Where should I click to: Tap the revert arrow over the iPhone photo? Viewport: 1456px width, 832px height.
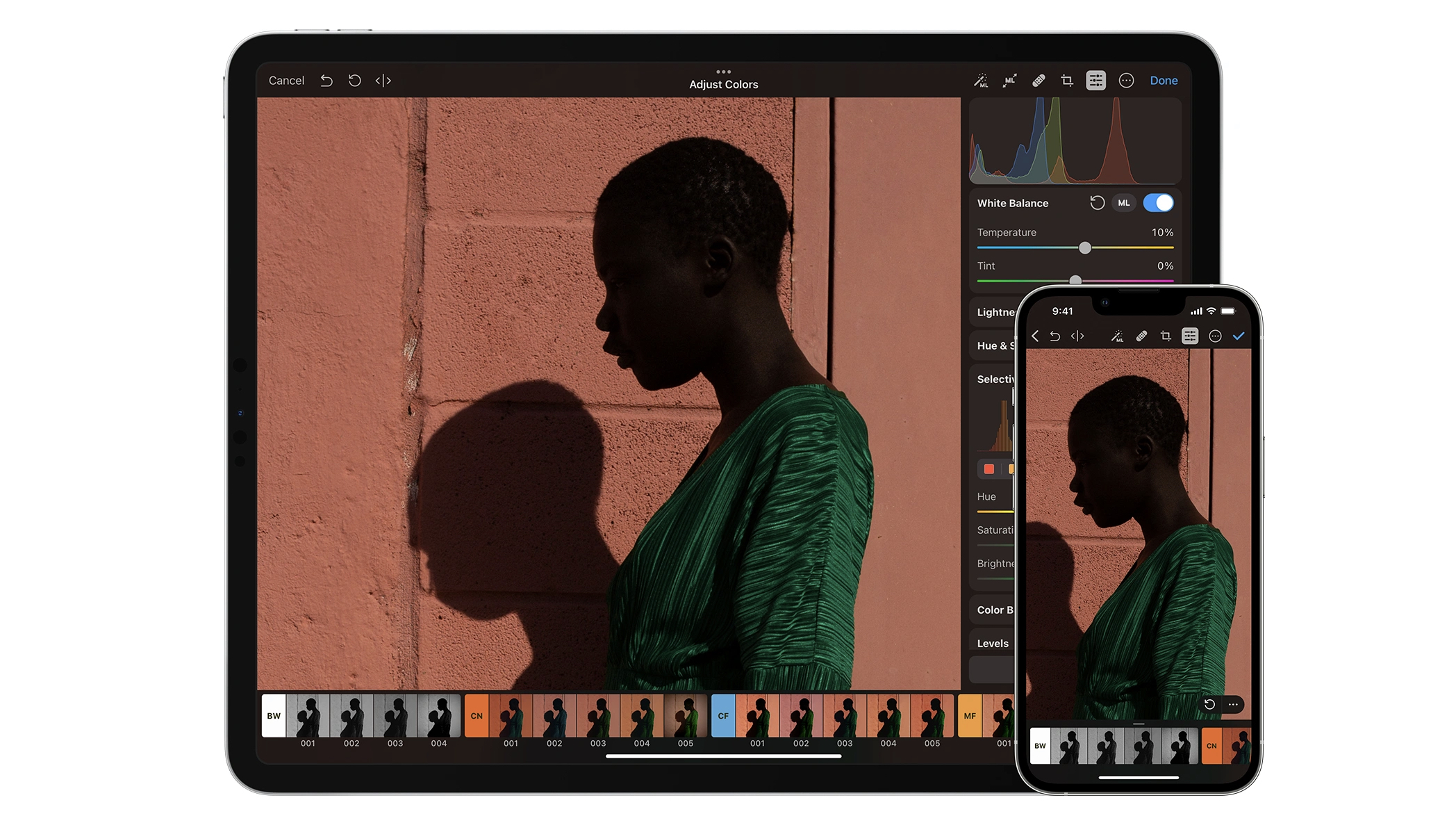coord(1209,704)
